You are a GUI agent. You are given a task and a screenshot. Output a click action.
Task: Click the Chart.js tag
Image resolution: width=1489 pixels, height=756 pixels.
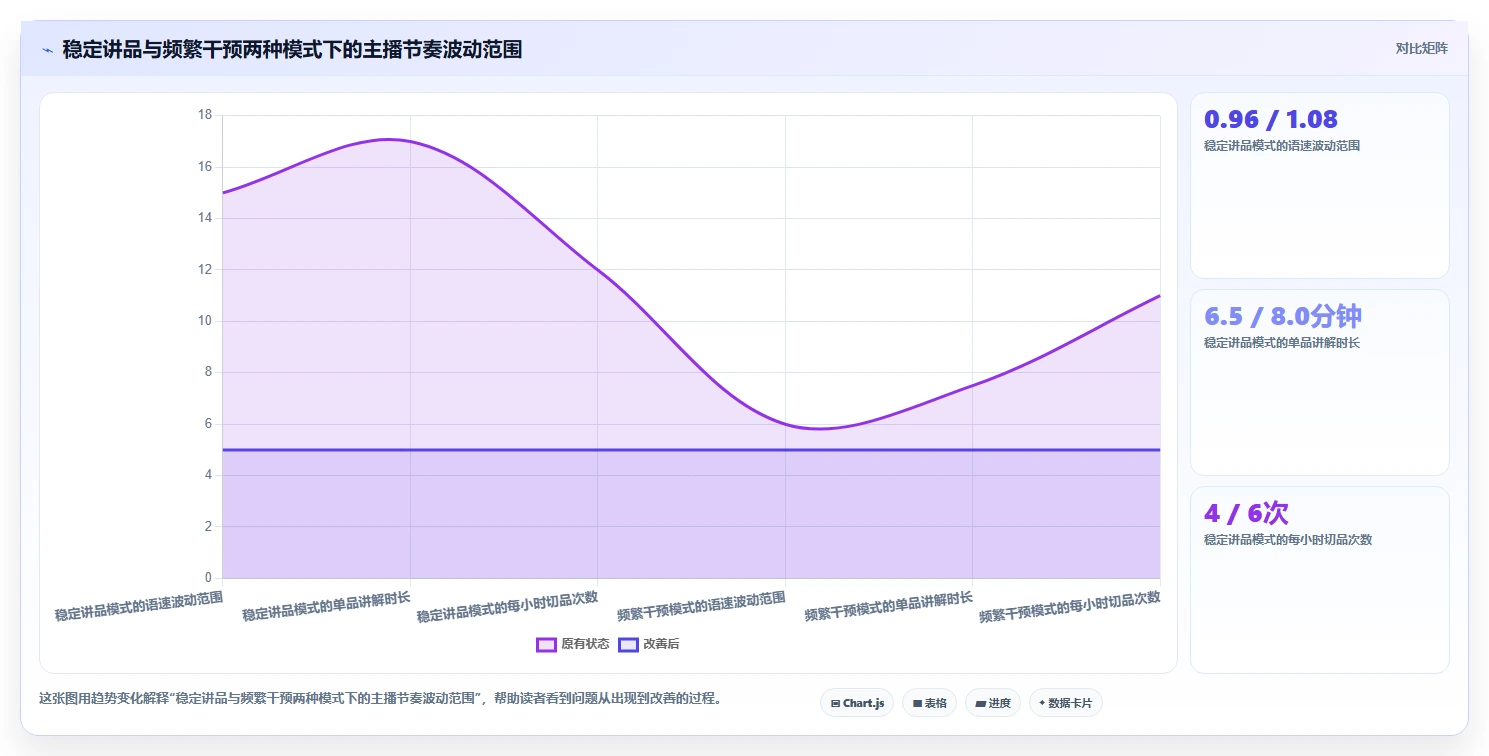(x=857, y=703)
